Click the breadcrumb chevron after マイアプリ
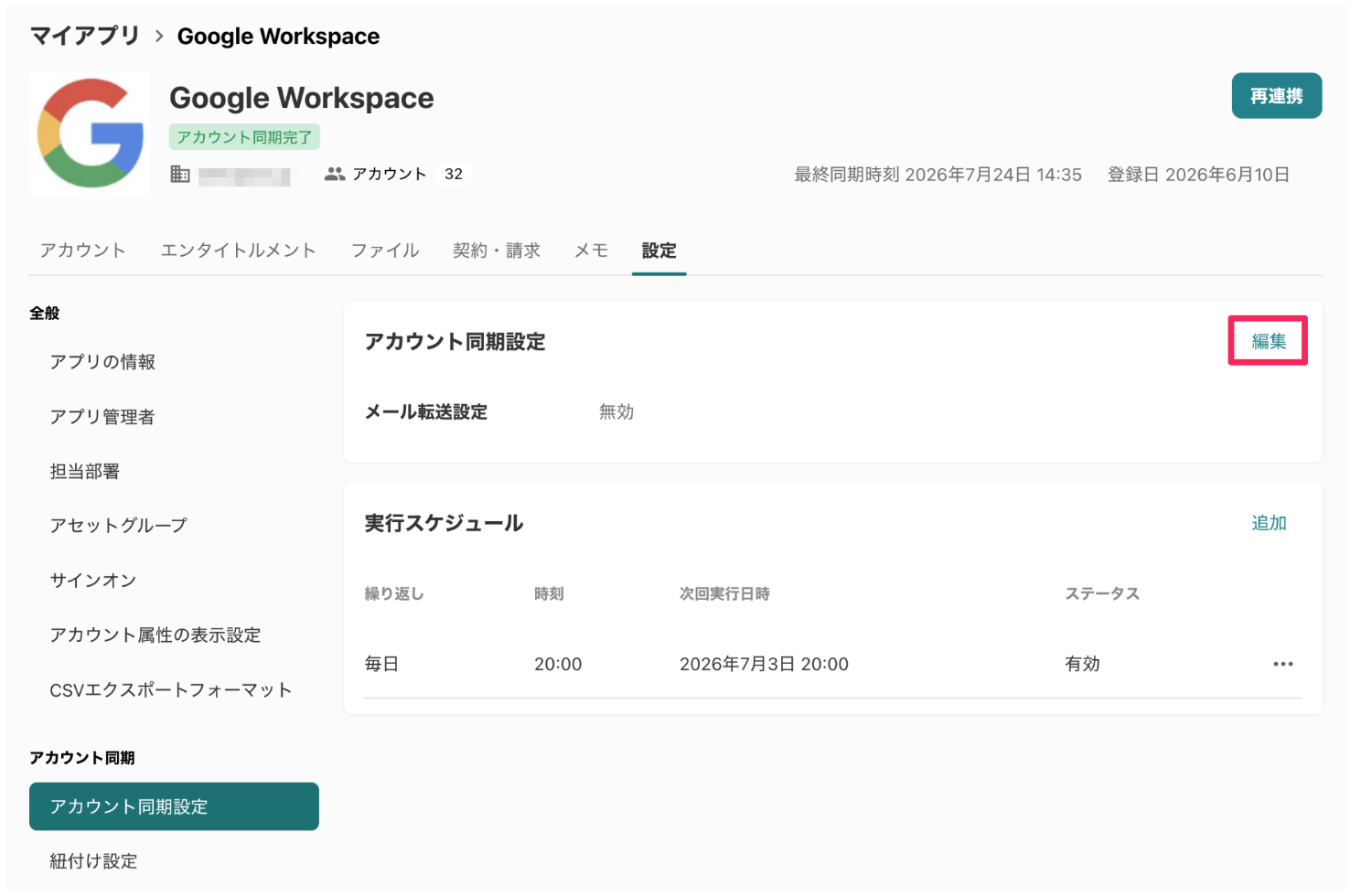 tap(159, 36)
